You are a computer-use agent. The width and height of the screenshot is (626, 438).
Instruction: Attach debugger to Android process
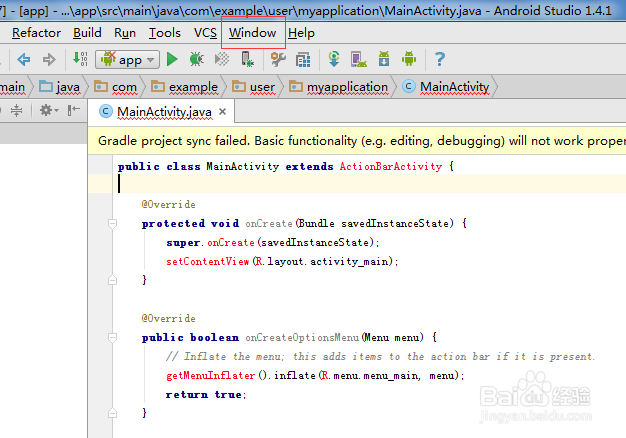click(247, 59)
